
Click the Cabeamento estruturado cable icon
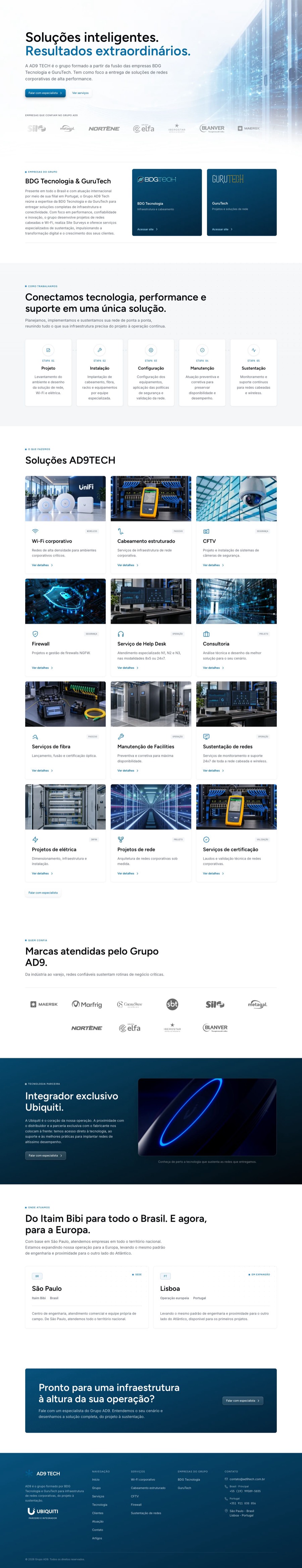click(x=120, y=531)
